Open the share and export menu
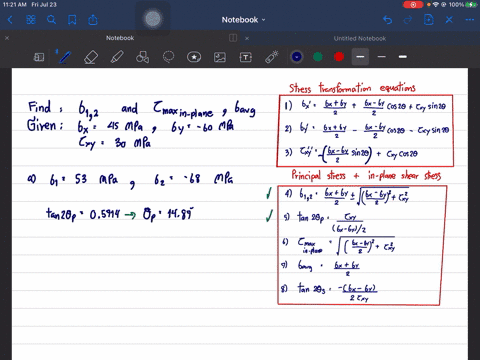Image resolution: width=480 pixels, height=360 pixels. pos(93,20)
